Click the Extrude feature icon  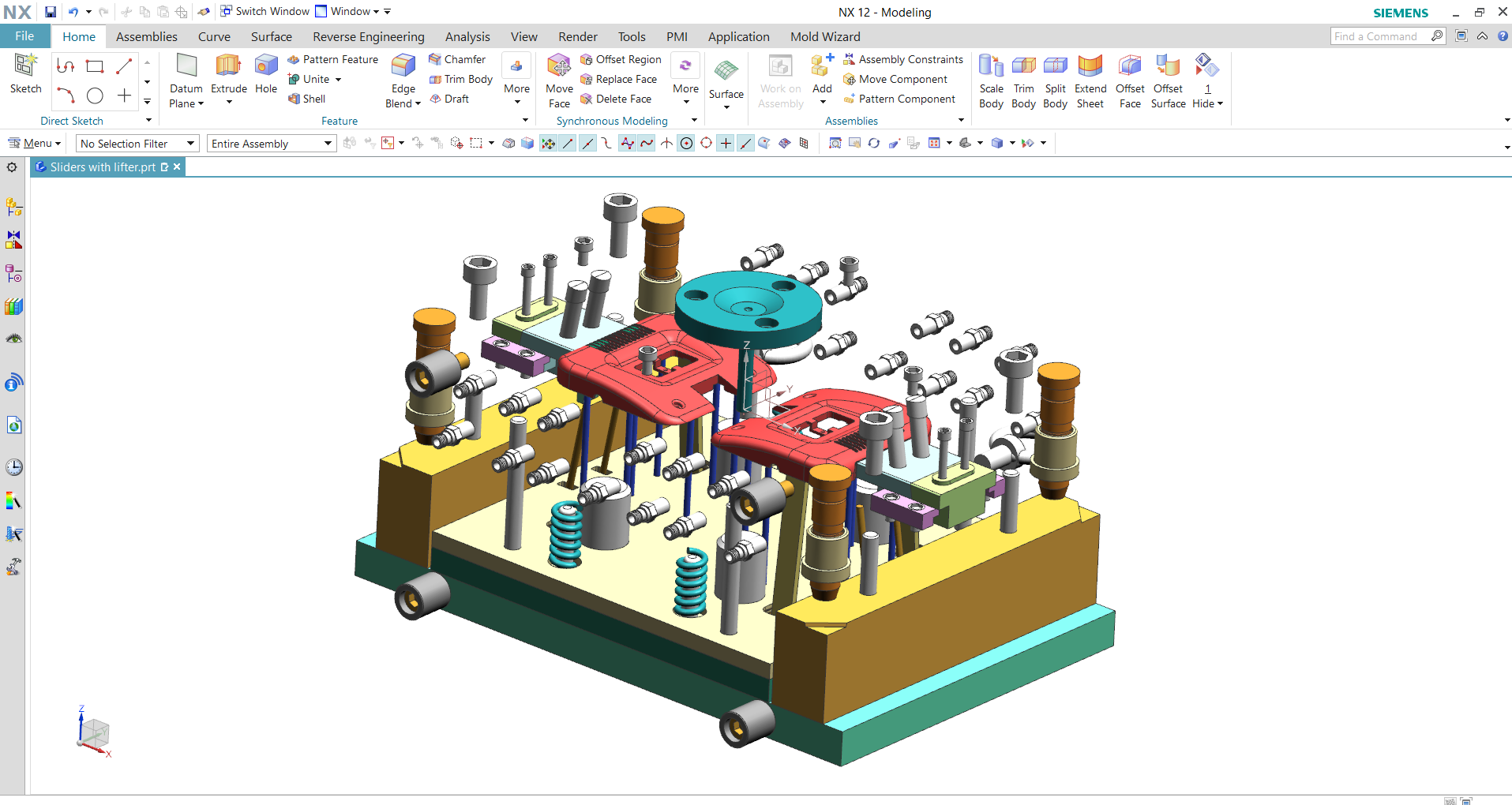[x=228, y=66]
